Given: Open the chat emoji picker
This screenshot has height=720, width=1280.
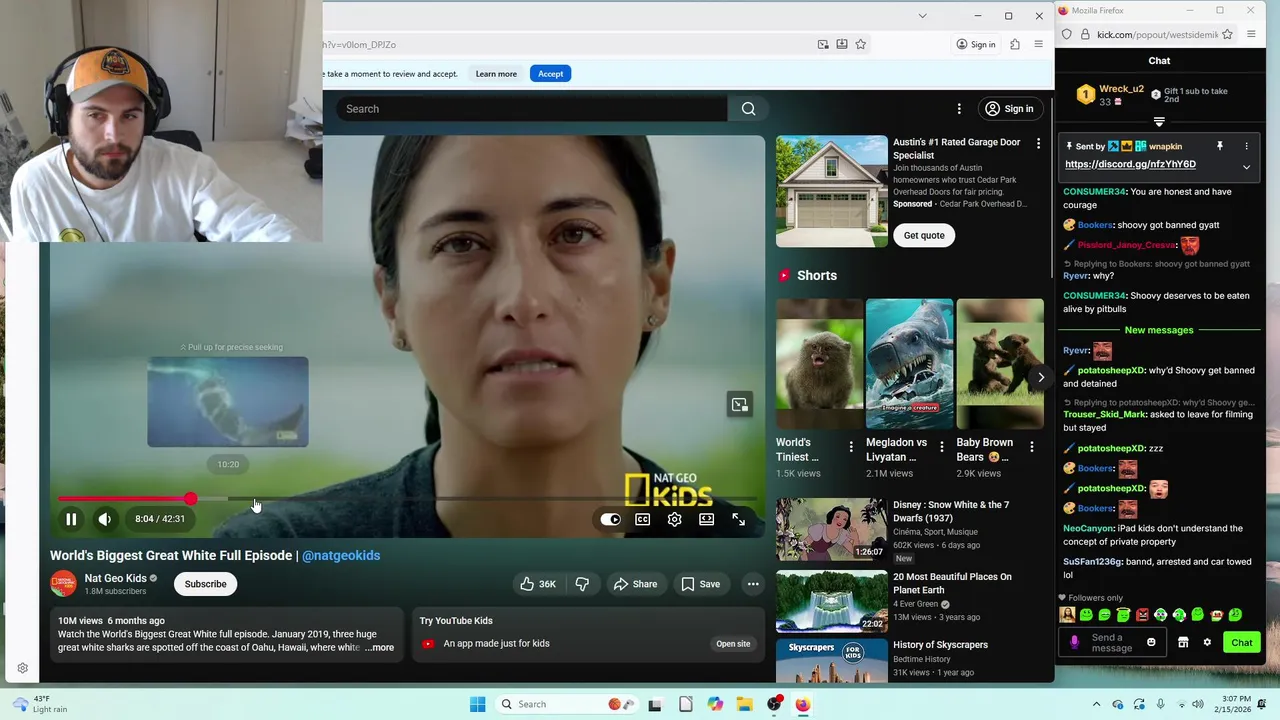Looking at the screenshot, I should 1151,642.
